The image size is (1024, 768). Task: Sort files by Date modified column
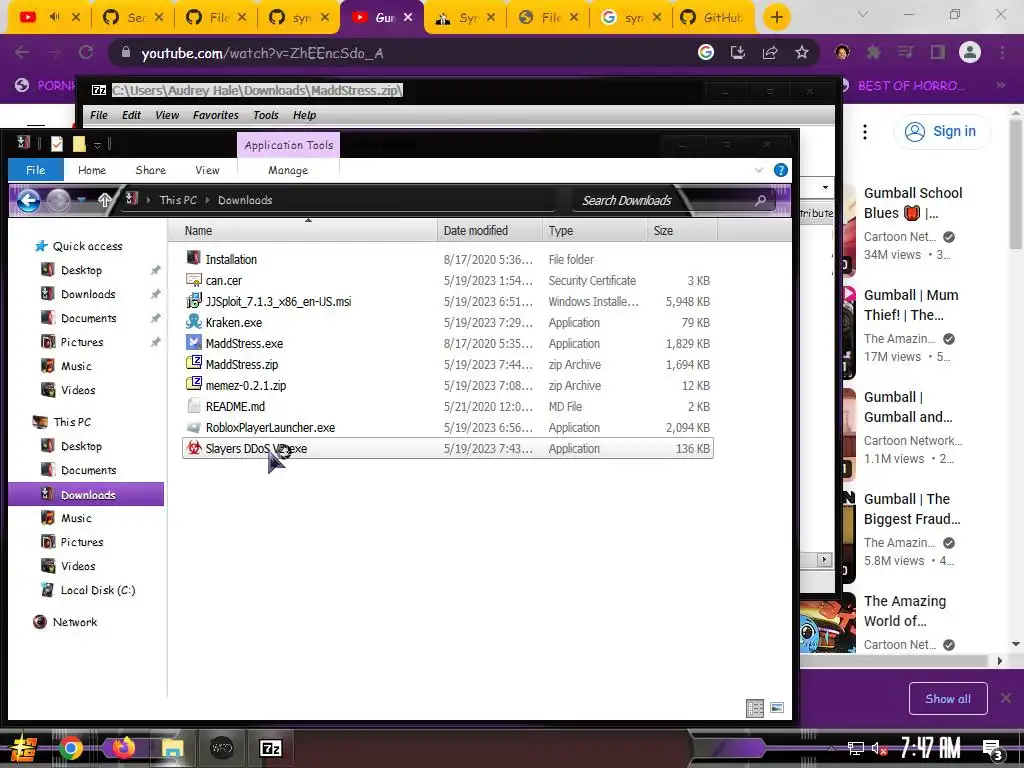[490, 231]
